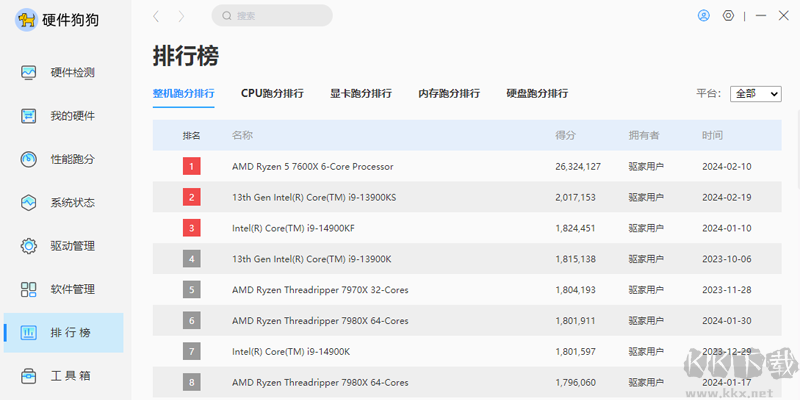Viewport: 800px width, 400px height.
Task: Switch to the 硬盘跑分排行 tab
Action: pos(537,94)
